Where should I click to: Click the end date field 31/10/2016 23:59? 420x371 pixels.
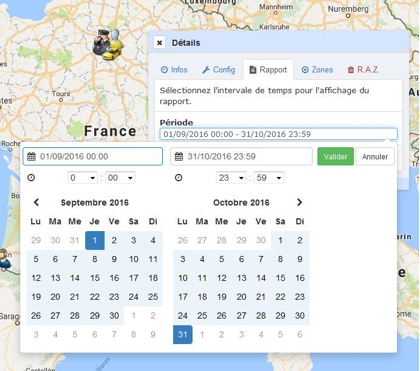[x=241, y=156]
